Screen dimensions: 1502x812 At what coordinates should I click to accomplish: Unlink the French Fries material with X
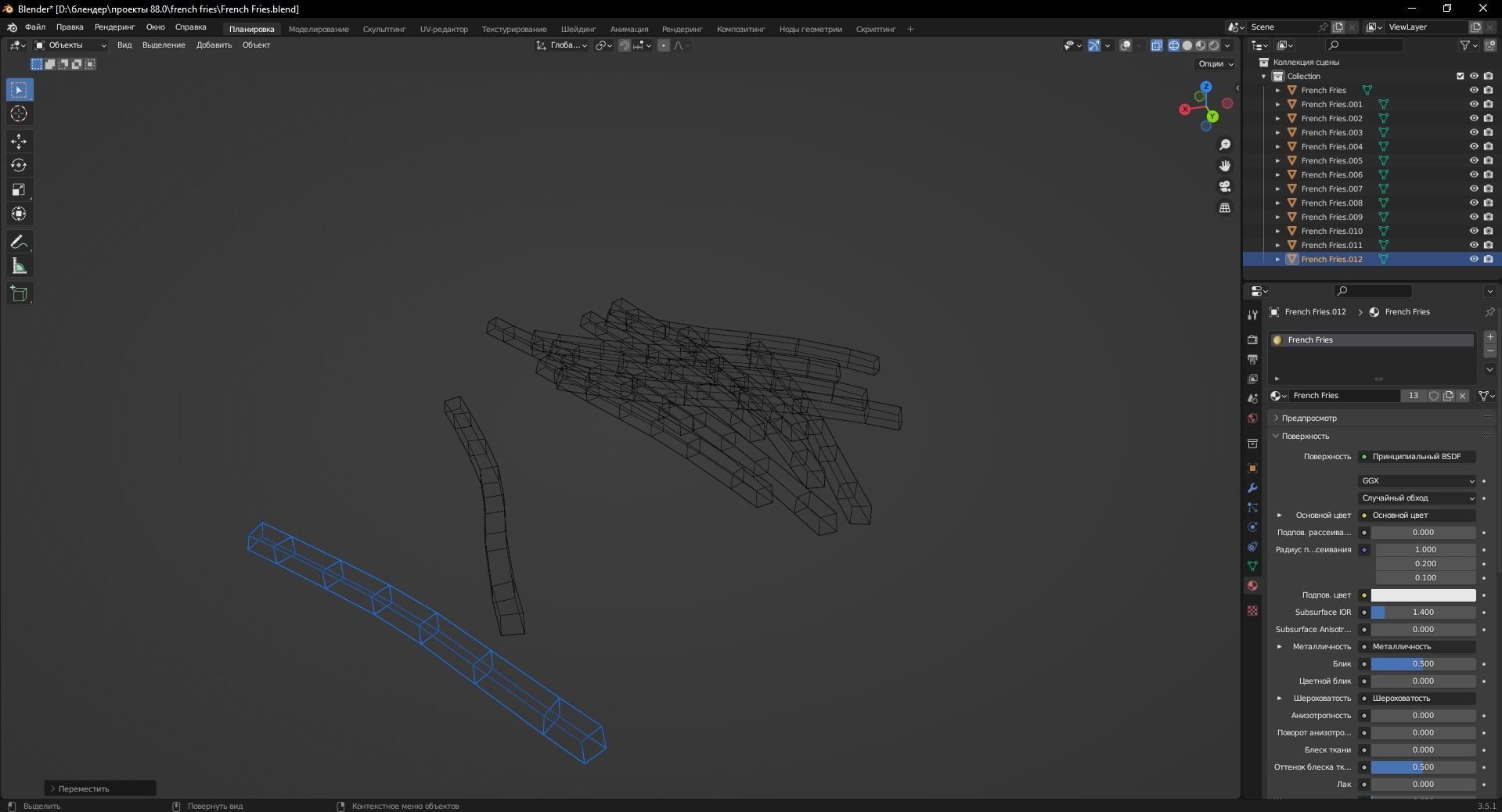1462,396
